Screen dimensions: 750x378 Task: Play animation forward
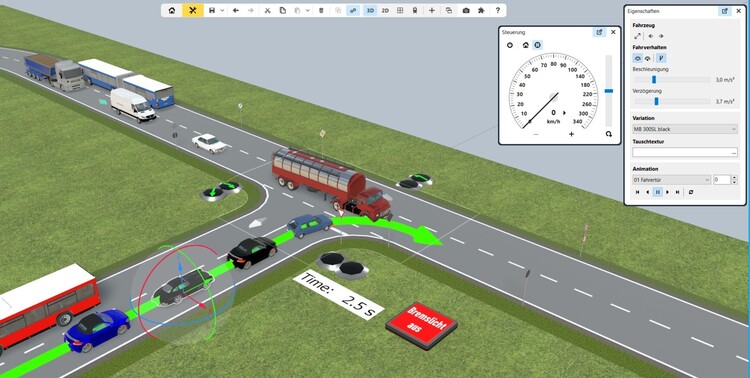point(668,192)
